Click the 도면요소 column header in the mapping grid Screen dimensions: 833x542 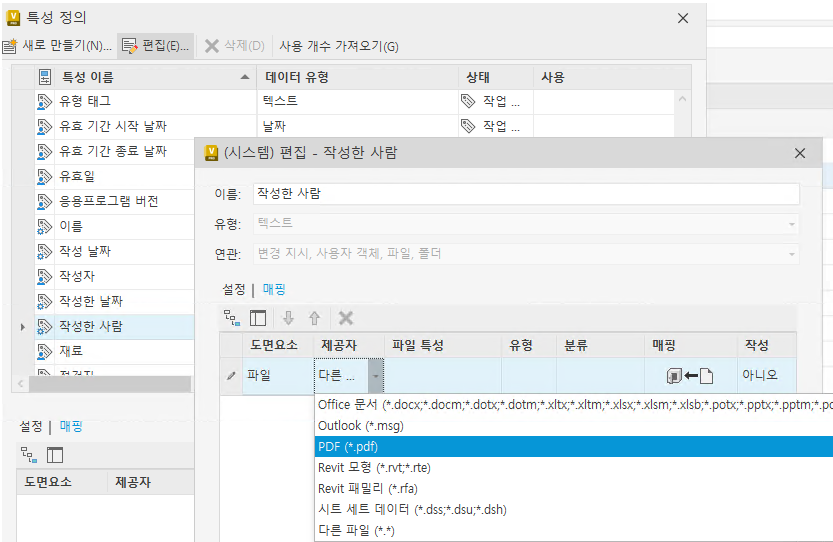click(278, 345)
